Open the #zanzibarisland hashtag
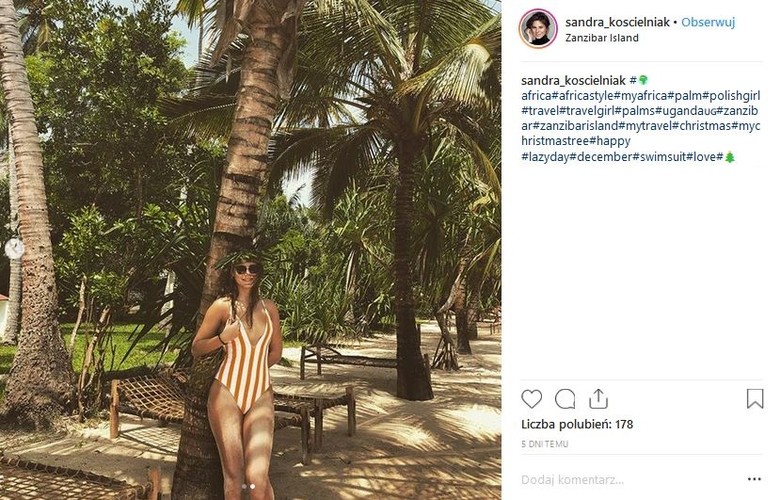The image size is (780, 500). [x=576, y=126]
